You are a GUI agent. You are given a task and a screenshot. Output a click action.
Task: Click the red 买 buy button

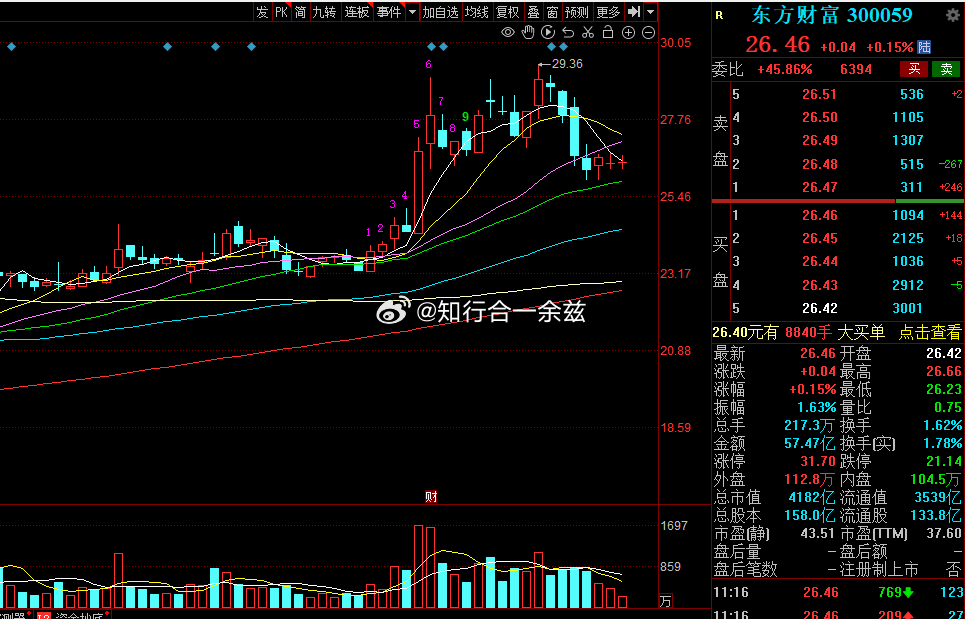pyautogui.click(x=913, y=69)
